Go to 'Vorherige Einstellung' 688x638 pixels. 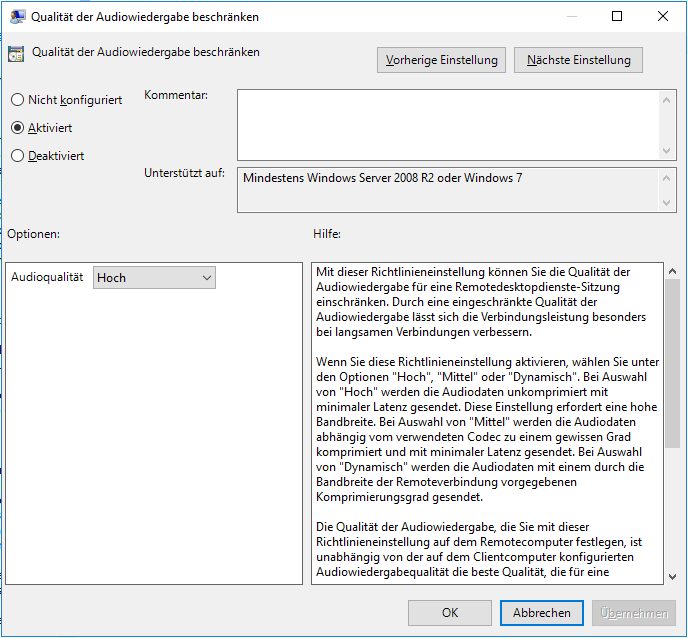click(x=441, y=60)
